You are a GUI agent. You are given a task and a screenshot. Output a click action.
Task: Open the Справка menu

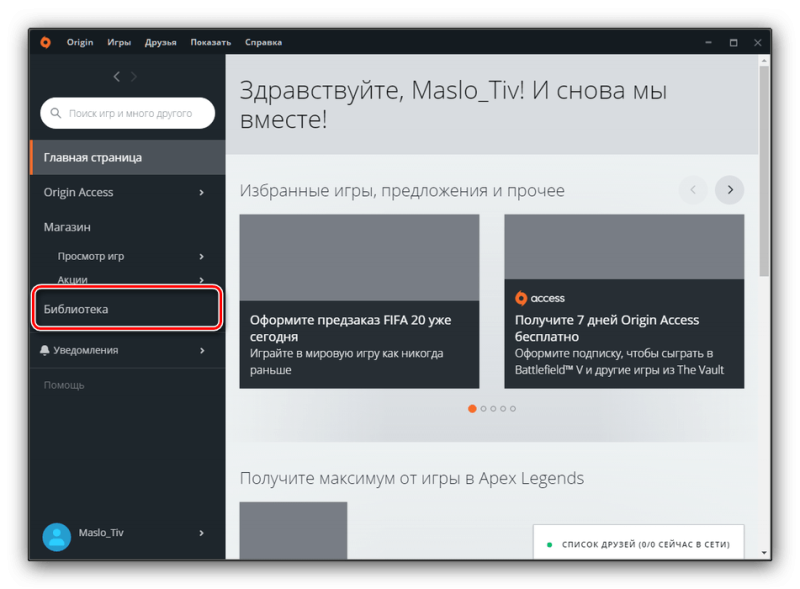[x=263, y=42]
